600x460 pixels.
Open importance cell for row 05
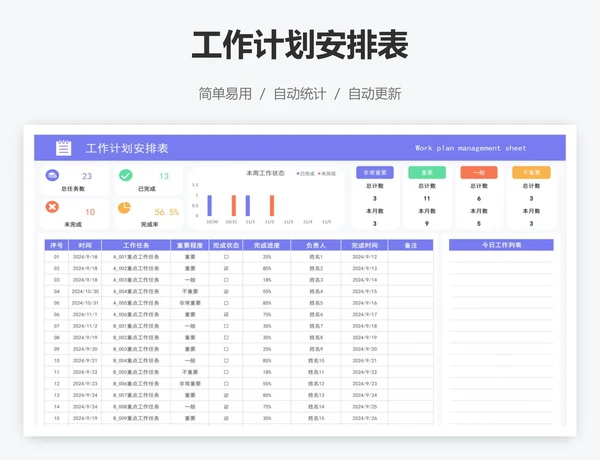(190, 303)
